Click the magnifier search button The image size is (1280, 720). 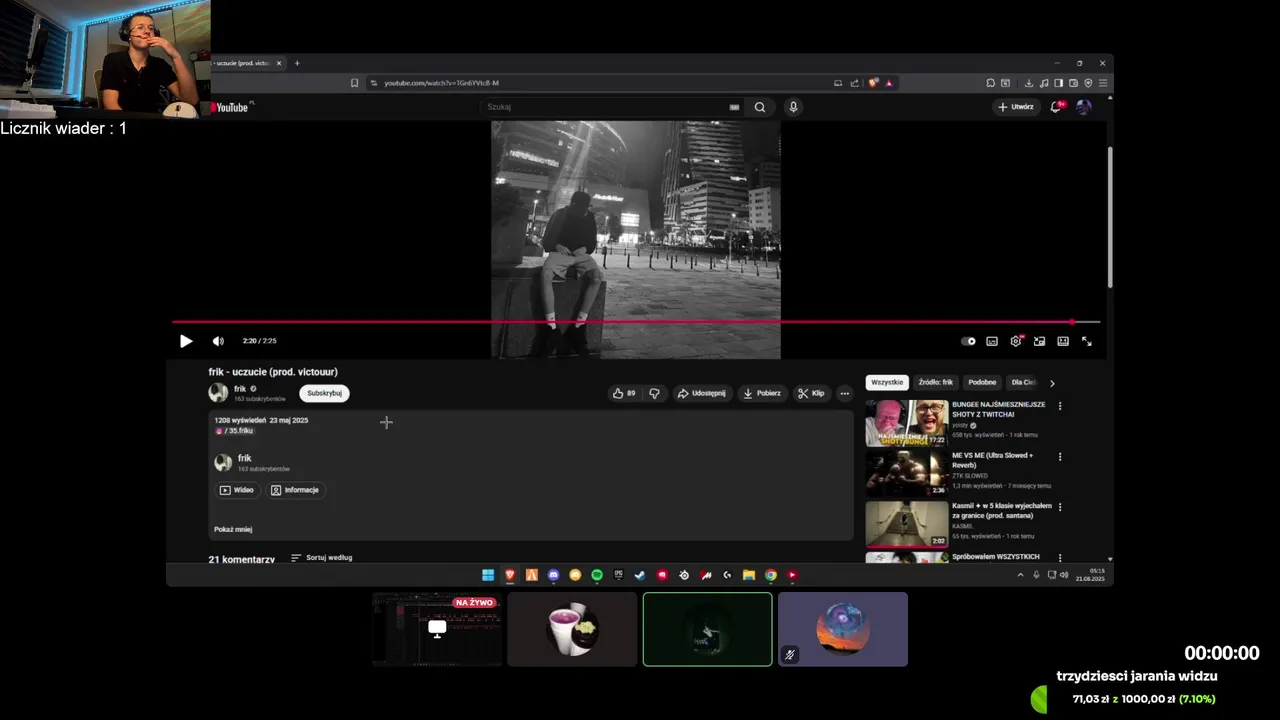(760, 107)
